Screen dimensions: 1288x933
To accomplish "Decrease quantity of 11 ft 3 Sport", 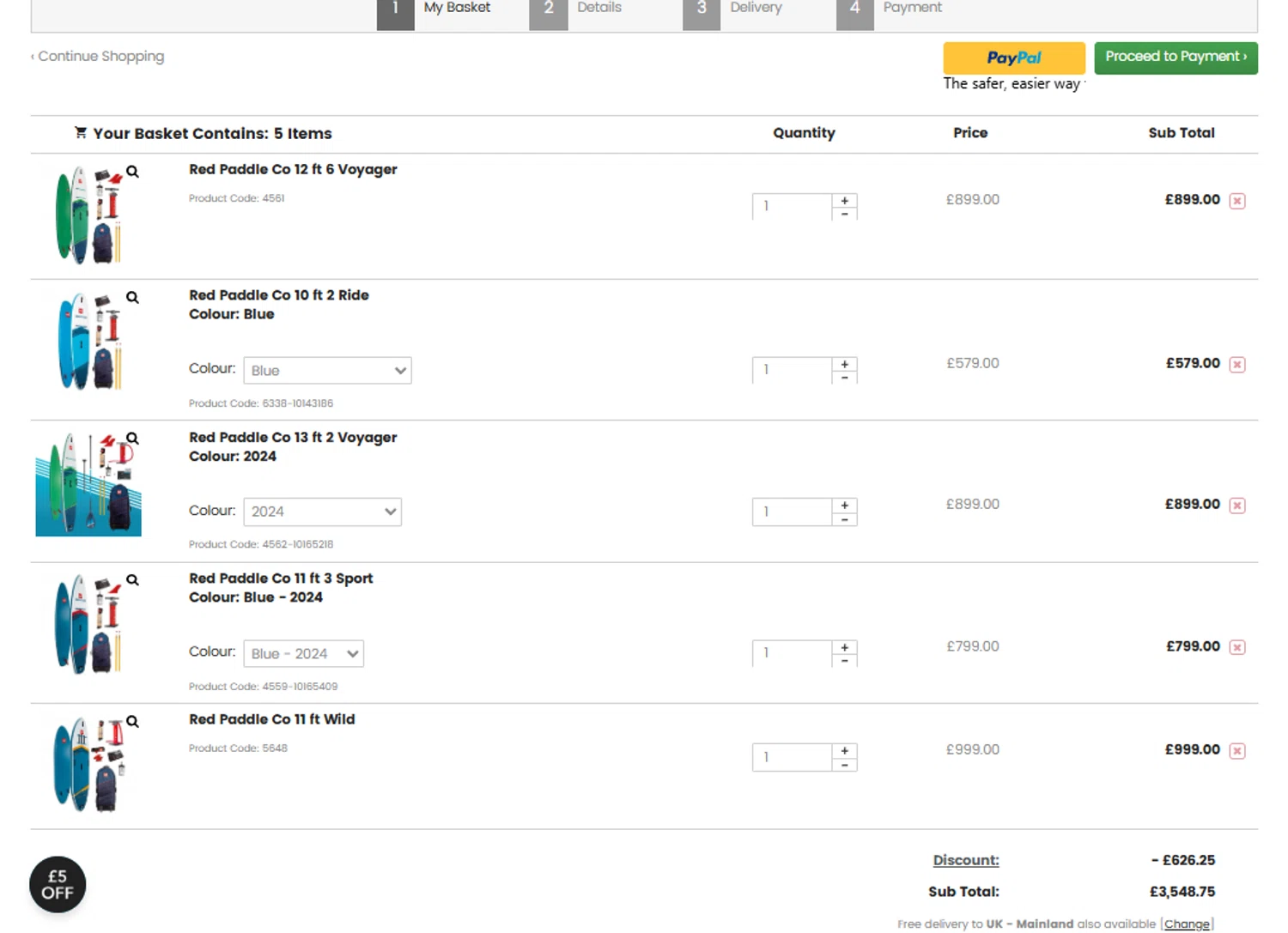I will 845,661.
